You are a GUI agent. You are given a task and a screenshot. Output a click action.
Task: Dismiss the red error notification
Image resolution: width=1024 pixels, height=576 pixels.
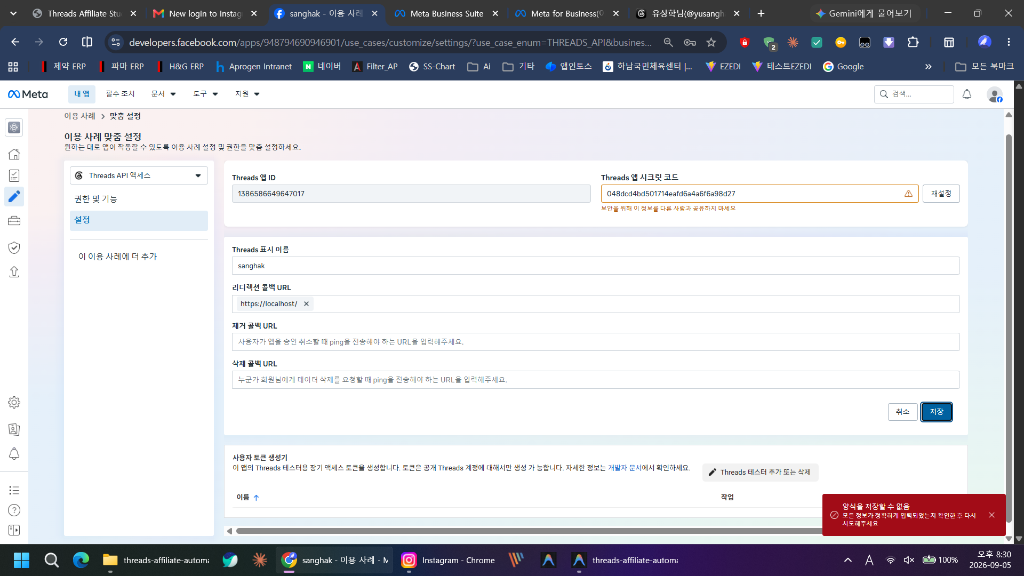[x=991, y=515]
